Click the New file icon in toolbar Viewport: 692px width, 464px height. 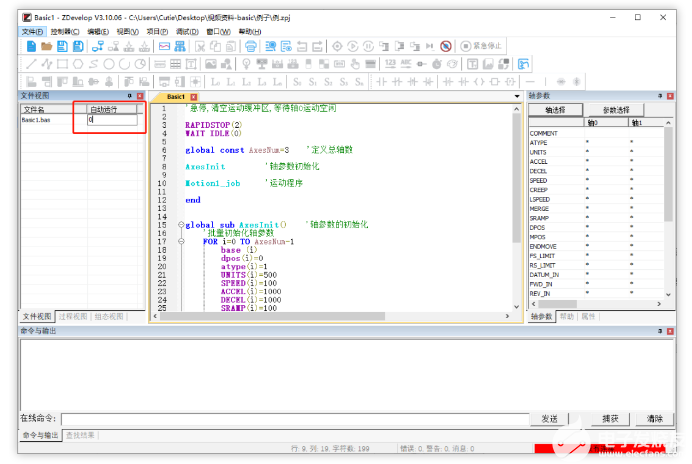pos(31,46)
